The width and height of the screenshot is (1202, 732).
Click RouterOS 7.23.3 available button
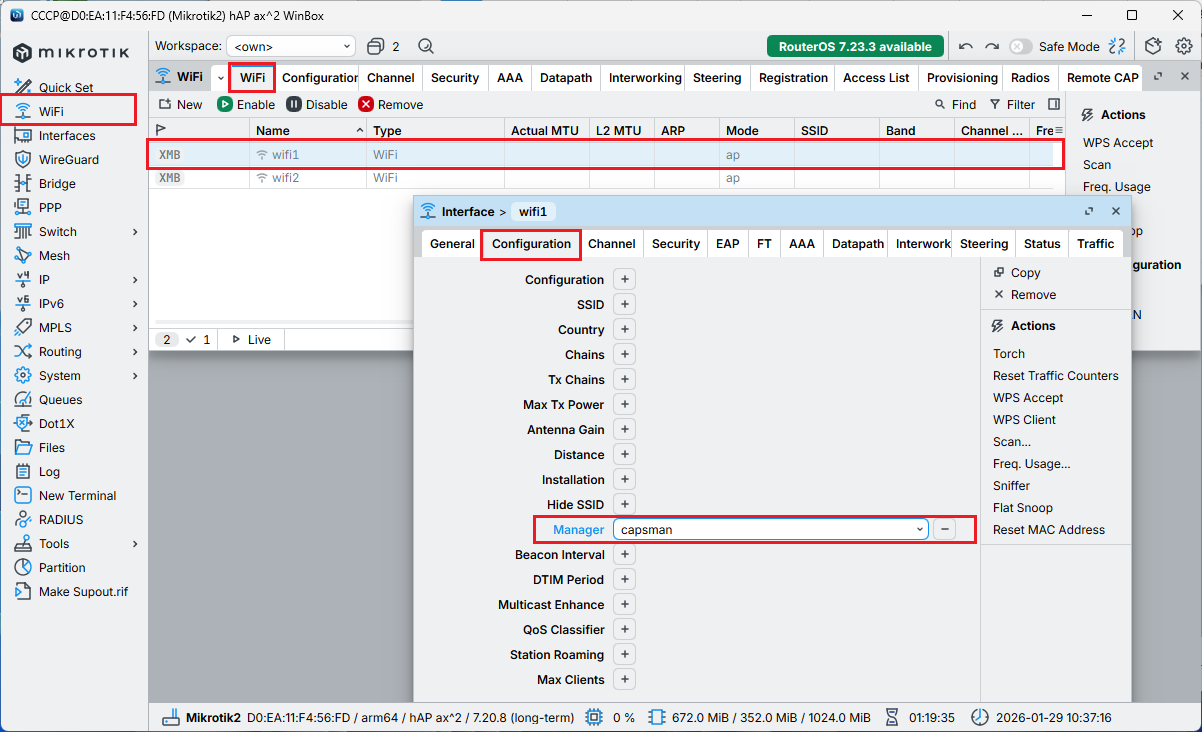tap(855, 46)
